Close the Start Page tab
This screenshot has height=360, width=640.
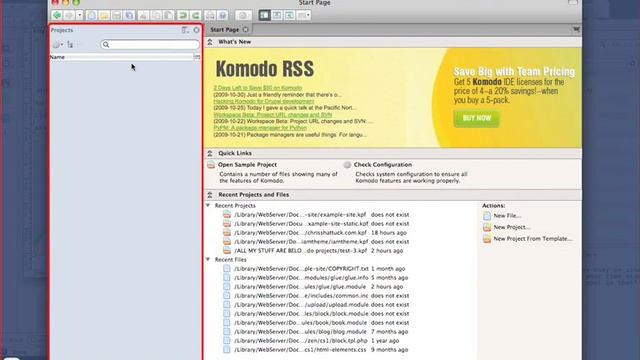tap(246, 29)
